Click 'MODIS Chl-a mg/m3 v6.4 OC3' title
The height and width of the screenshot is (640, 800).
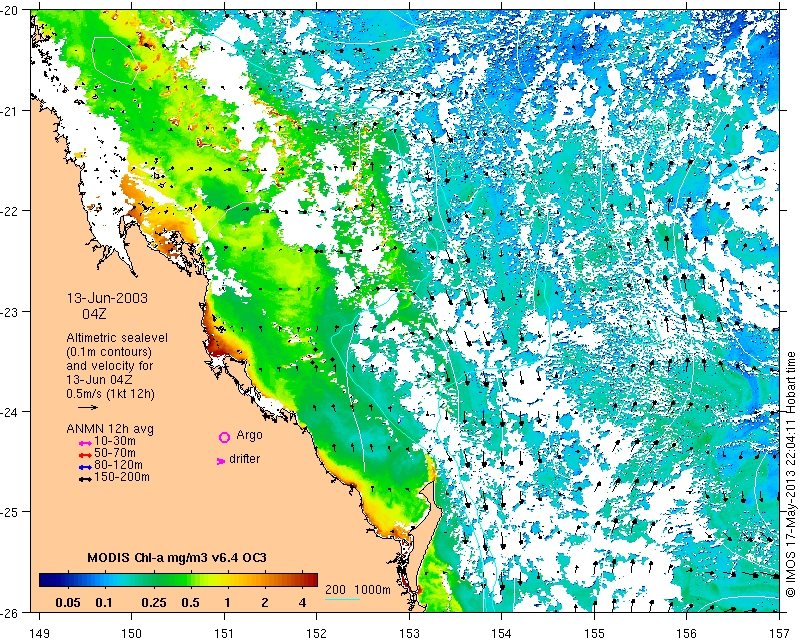coord(177,557)
